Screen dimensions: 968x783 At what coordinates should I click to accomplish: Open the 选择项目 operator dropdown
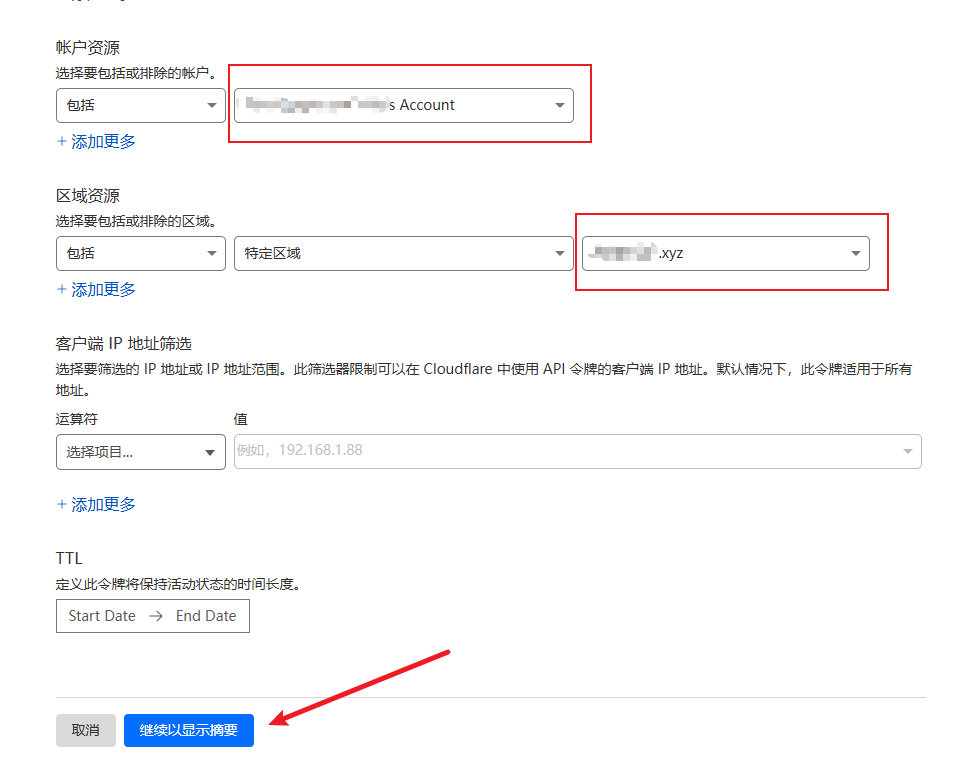[x=140, y=452]
